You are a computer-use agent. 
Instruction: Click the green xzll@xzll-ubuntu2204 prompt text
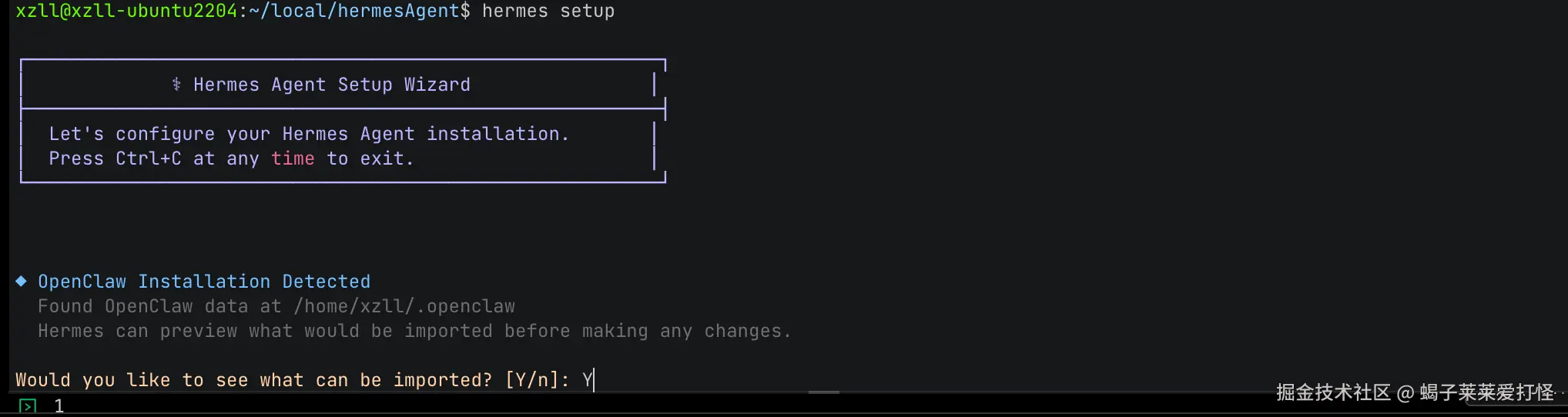pos(126,12)
